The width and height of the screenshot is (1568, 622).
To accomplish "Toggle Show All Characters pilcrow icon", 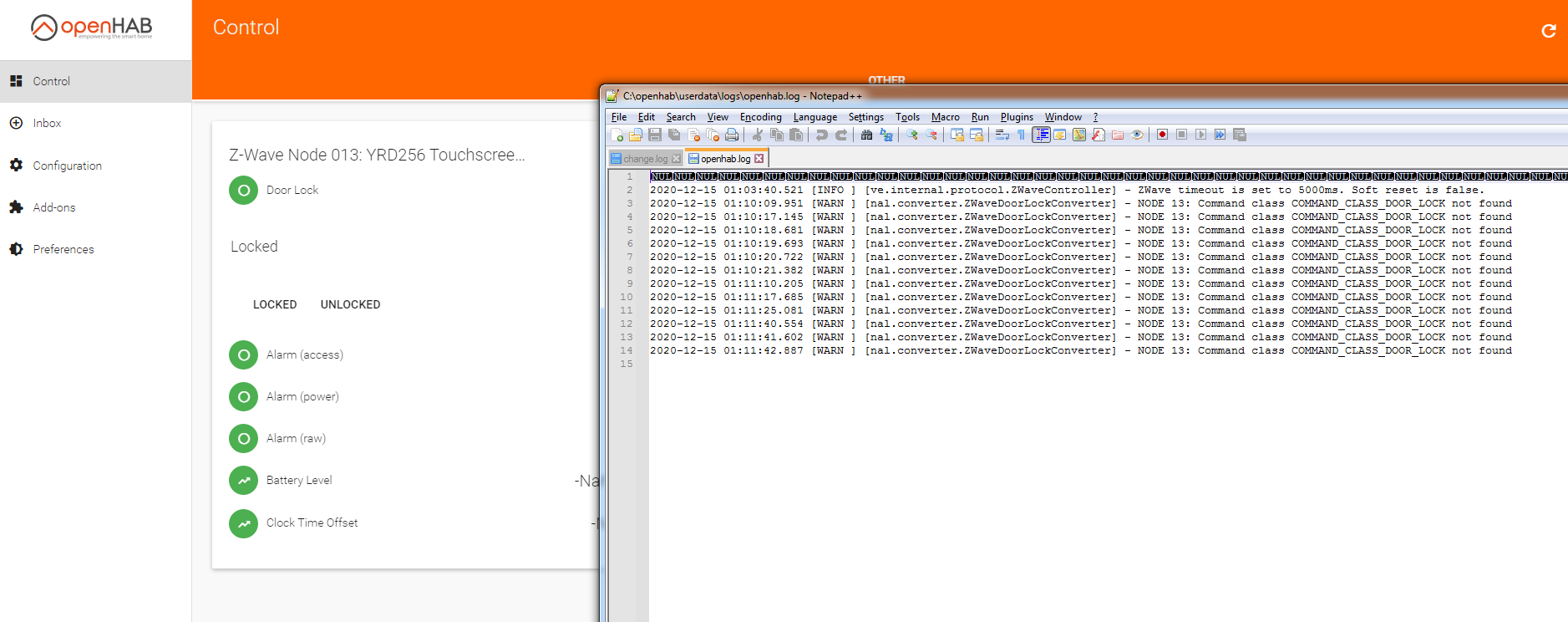I will pos(1021,135).
